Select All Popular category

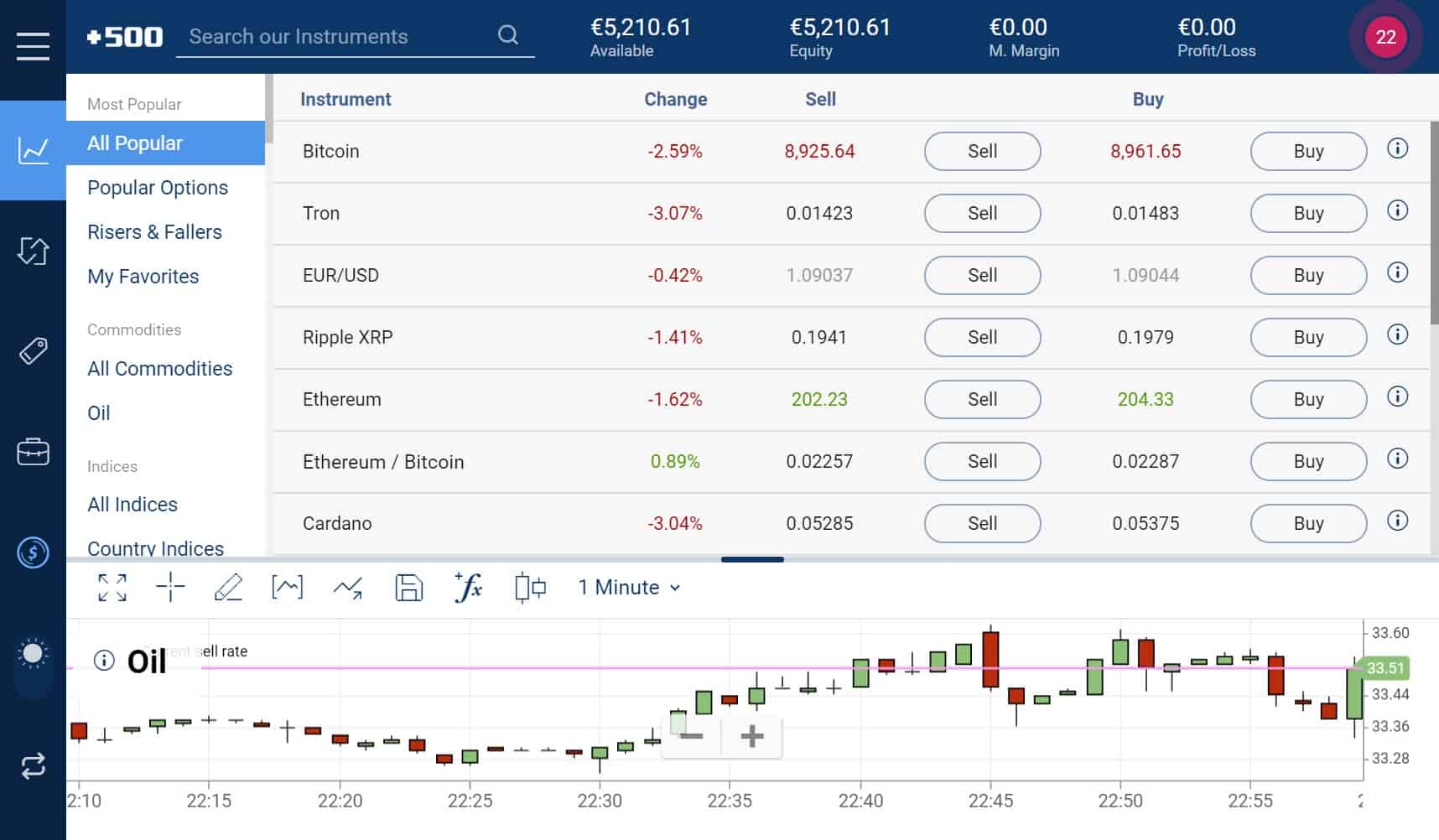165,143
